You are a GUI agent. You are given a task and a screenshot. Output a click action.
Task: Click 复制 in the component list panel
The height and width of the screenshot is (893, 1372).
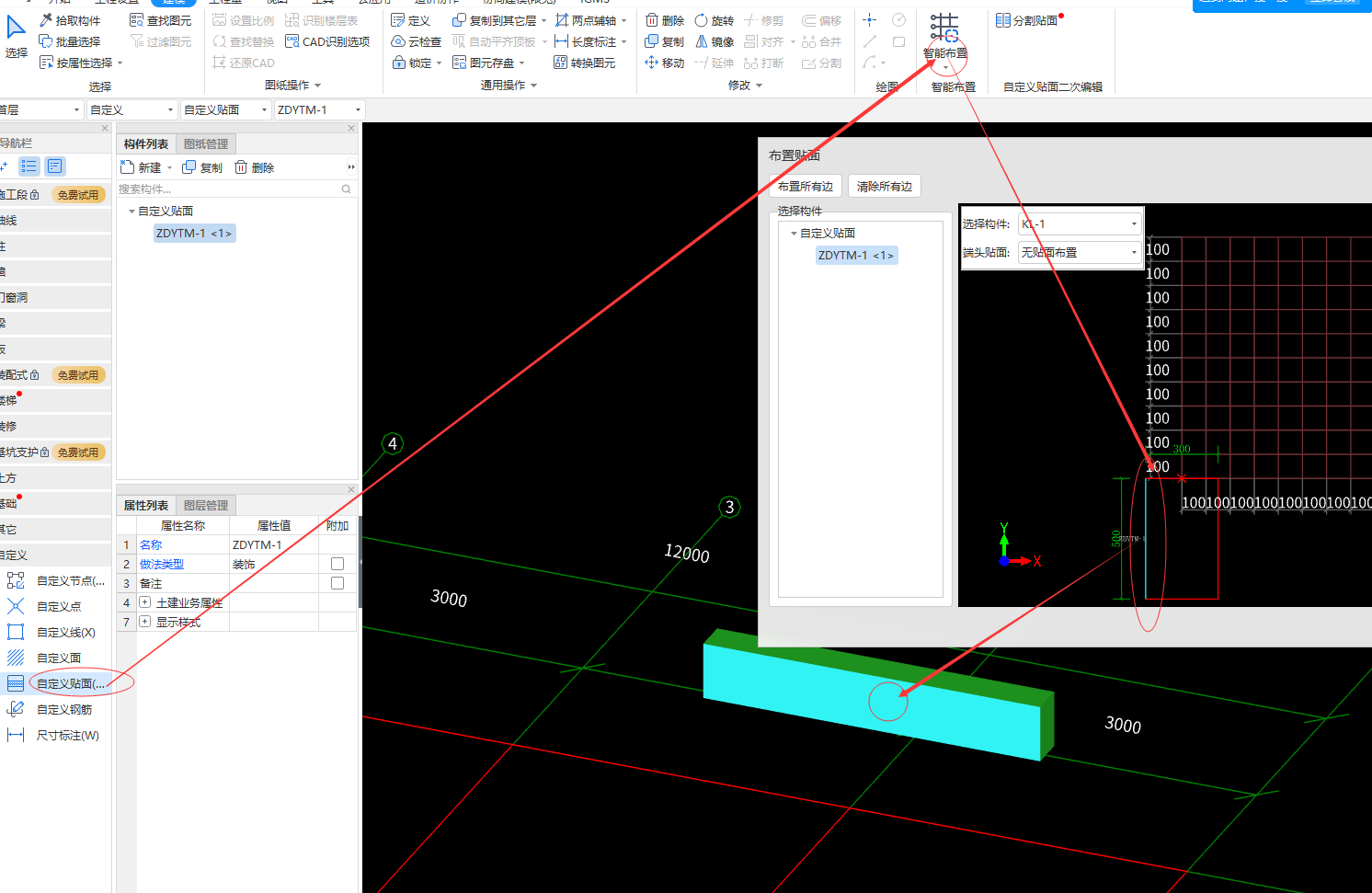pos(202,167)
